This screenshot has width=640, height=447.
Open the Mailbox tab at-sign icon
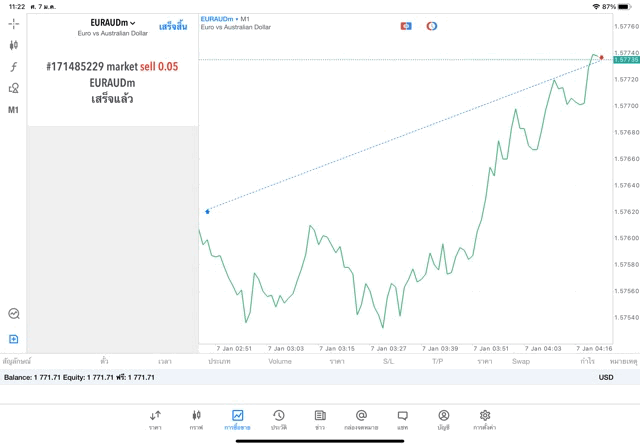pyautogui.click(x=361, y=419)
